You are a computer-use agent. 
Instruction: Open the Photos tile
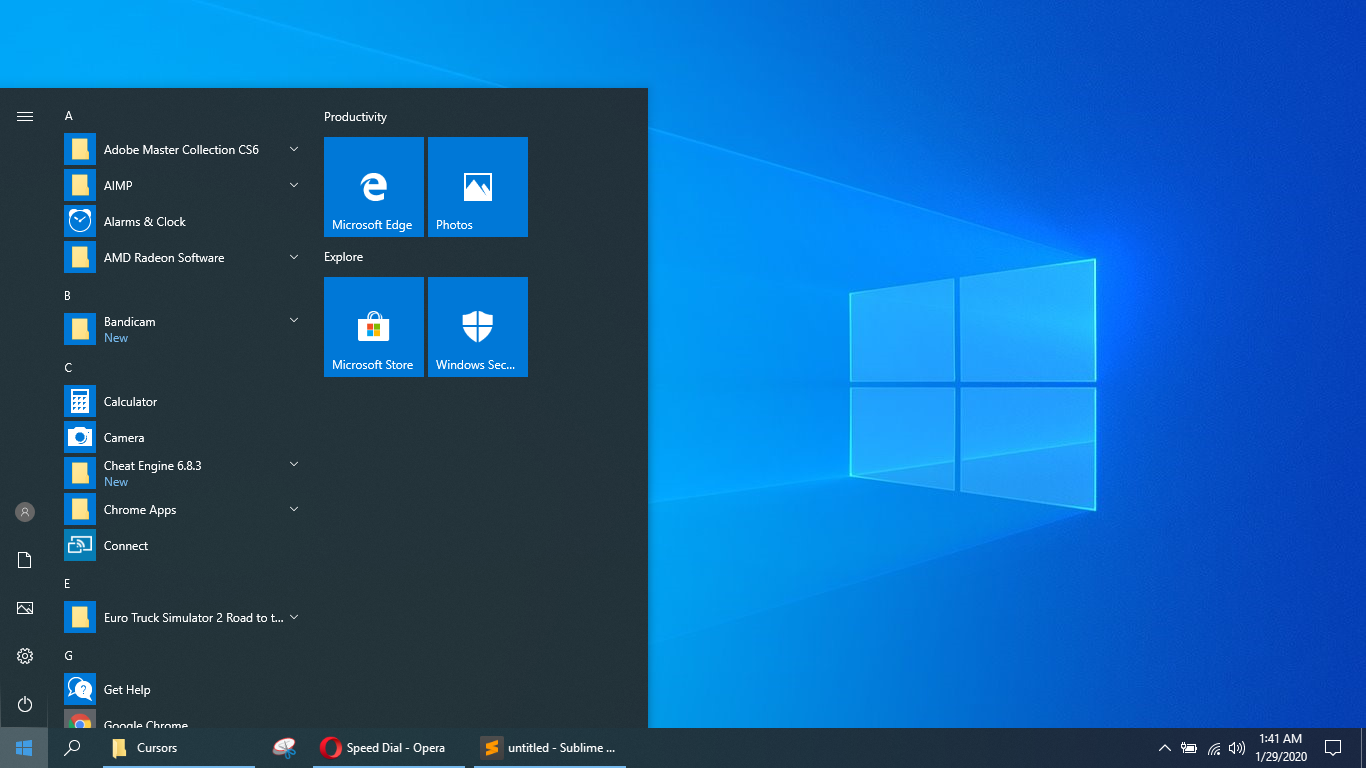(x=478, y=187)
